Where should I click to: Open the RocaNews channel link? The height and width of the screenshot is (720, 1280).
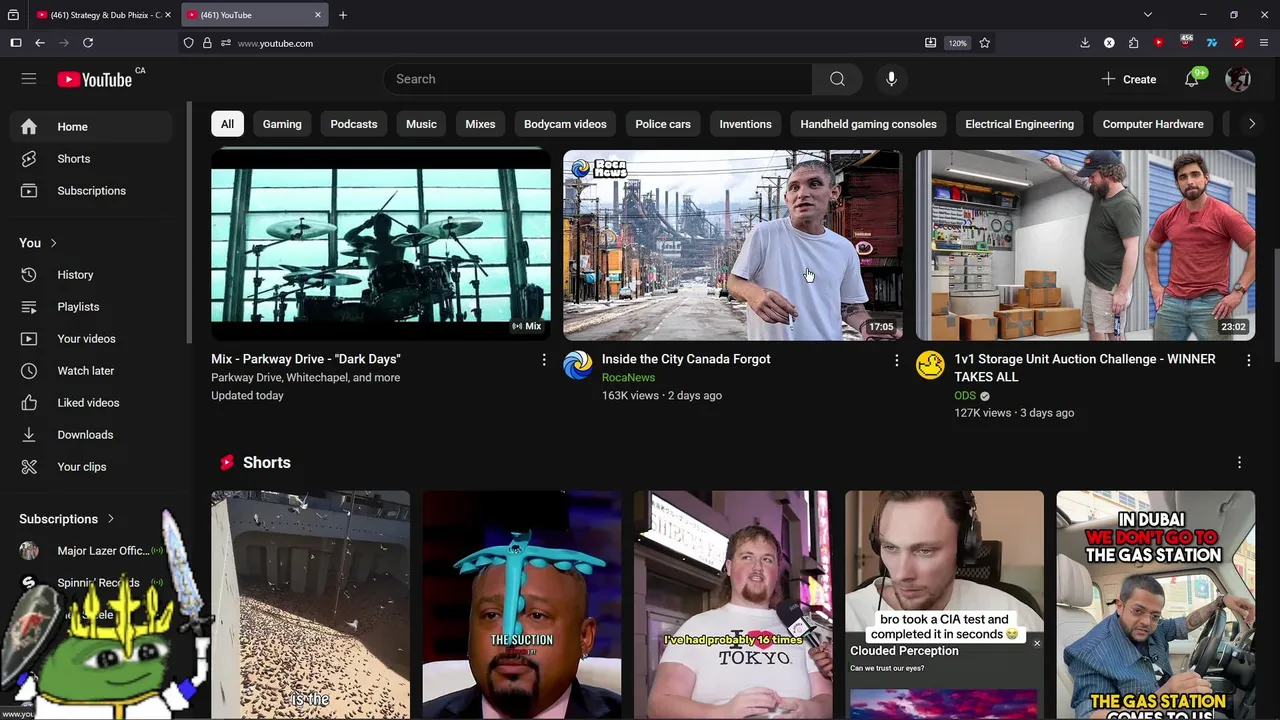(628, 377)
